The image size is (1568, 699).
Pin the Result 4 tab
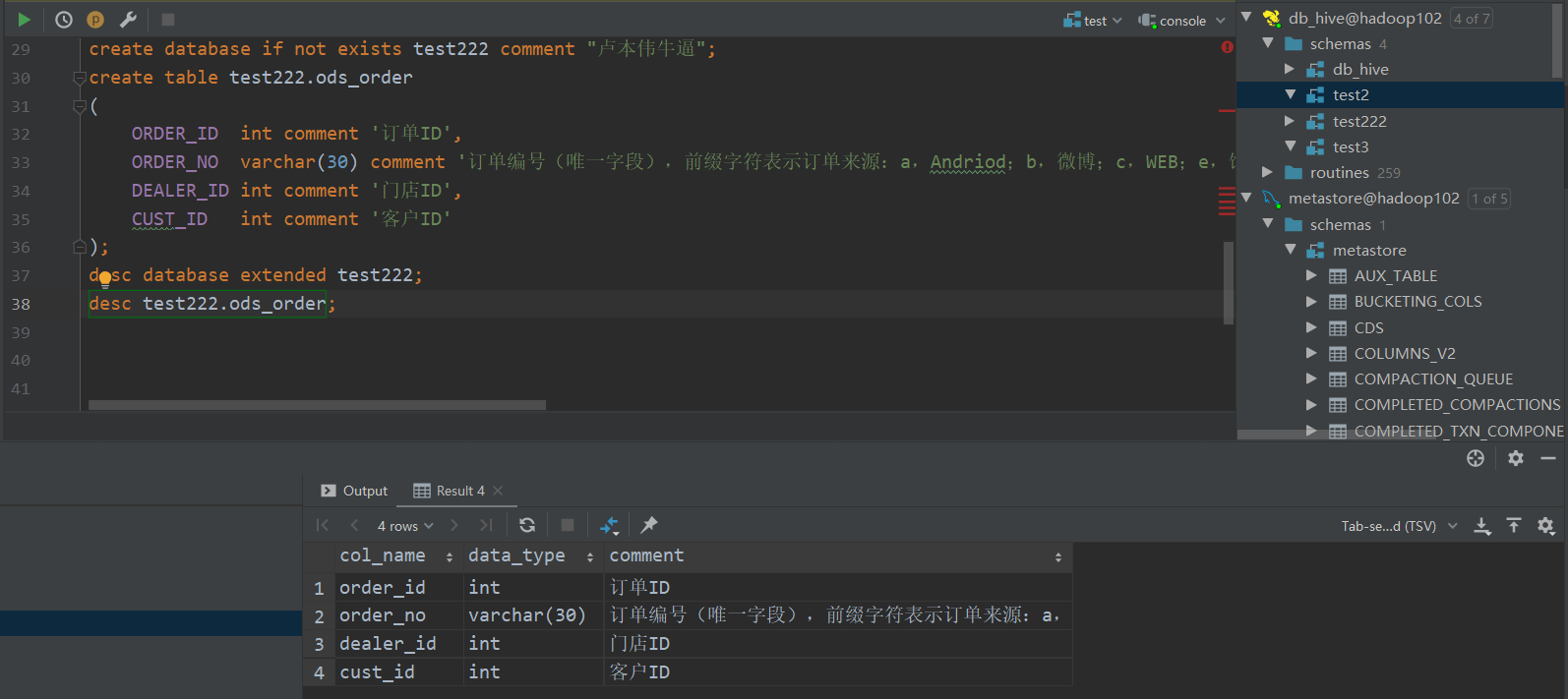pos(649,525)
